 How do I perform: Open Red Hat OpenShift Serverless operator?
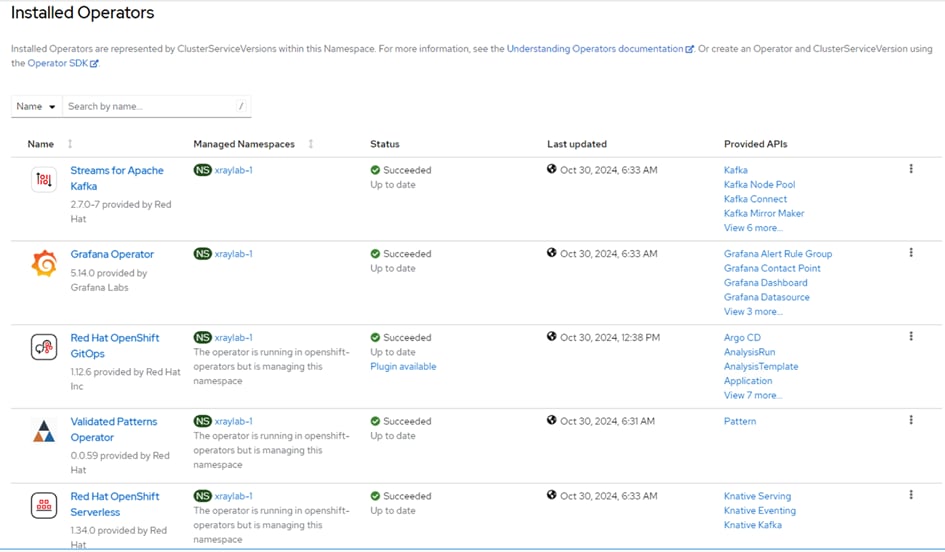[115, 504]
